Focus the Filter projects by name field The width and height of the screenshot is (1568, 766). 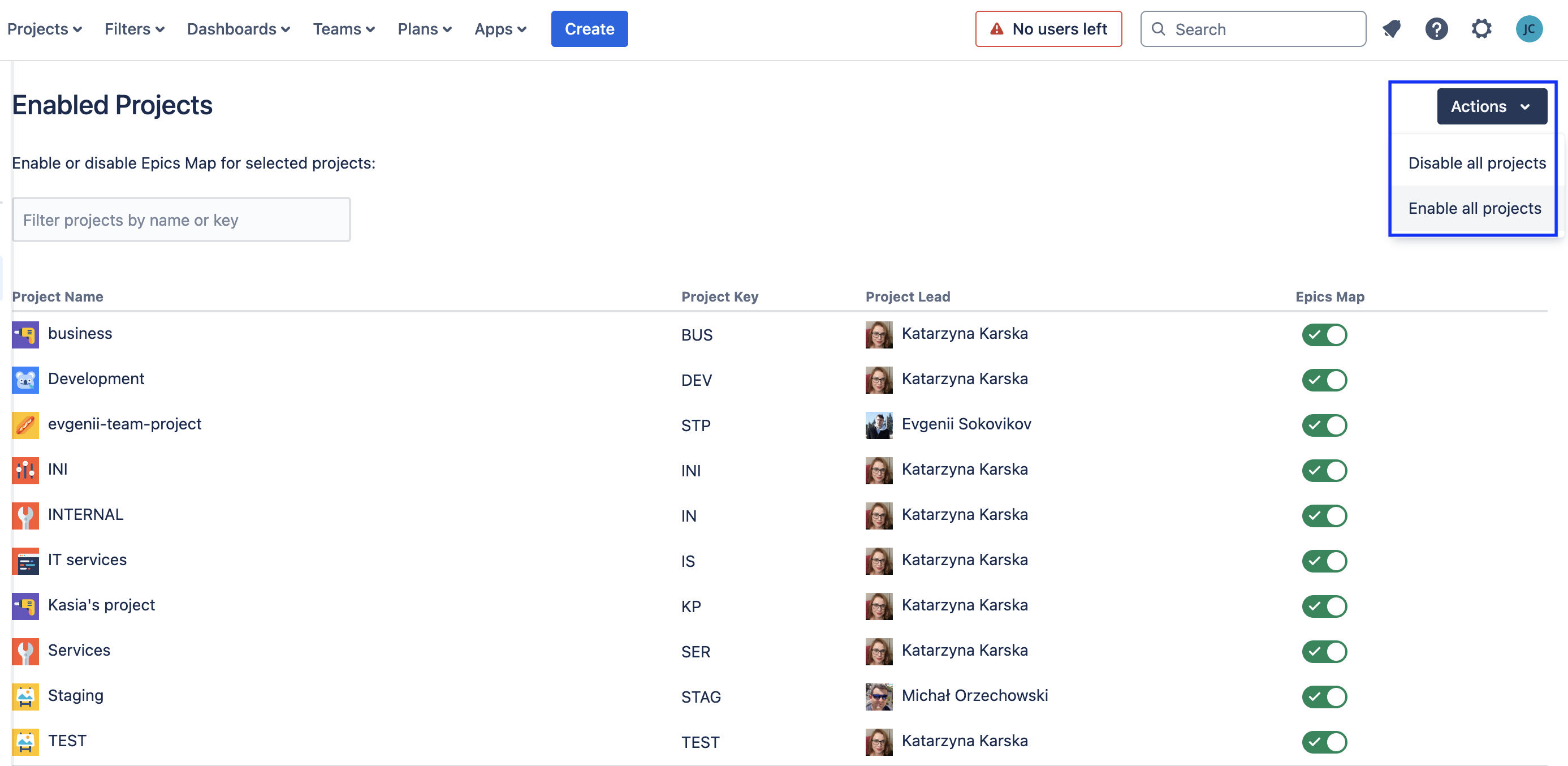(x=182, y=220)
